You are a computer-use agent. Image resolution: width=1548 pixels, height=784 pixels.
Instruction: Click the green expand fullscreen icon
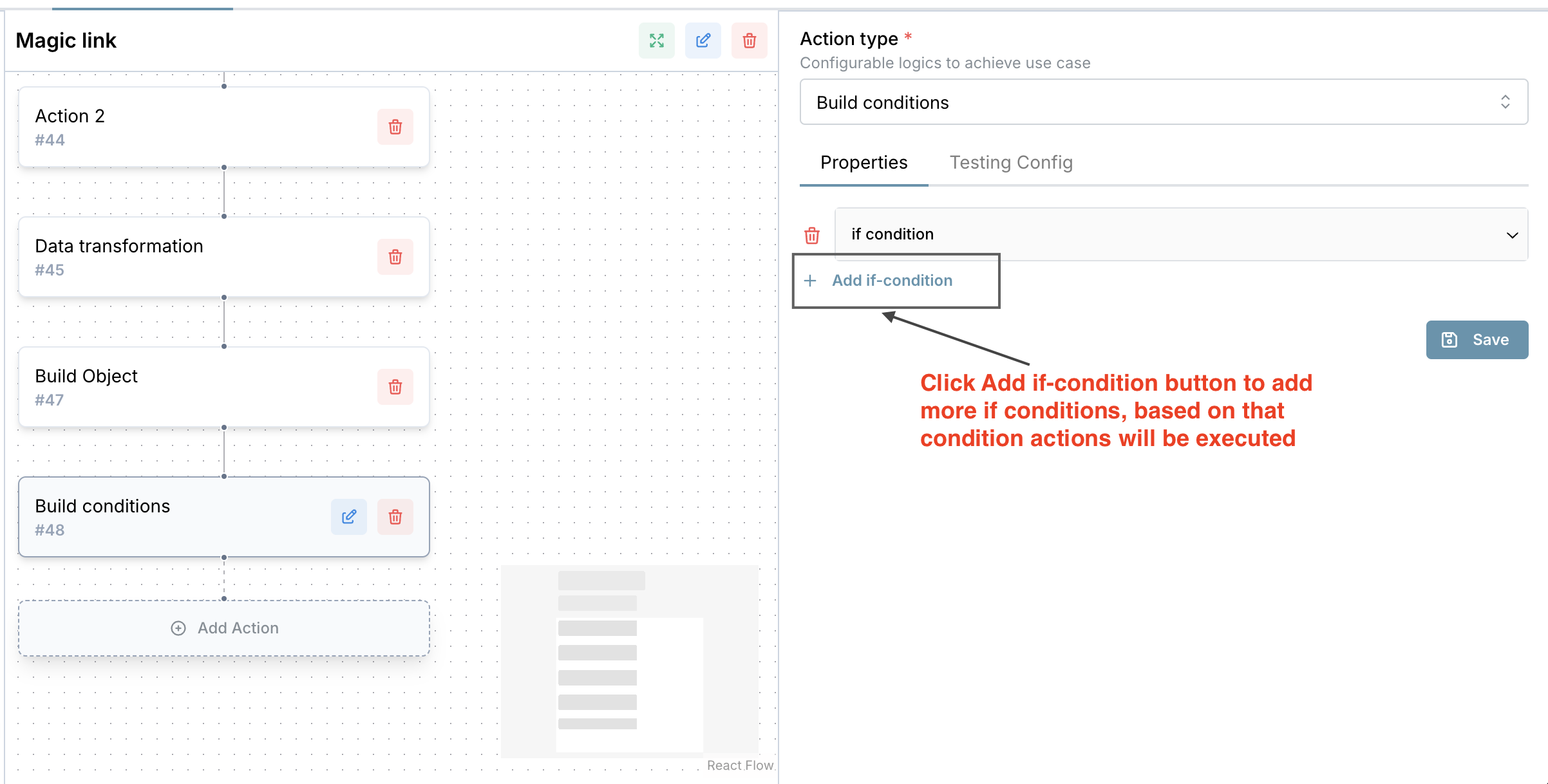coord(656,41)
